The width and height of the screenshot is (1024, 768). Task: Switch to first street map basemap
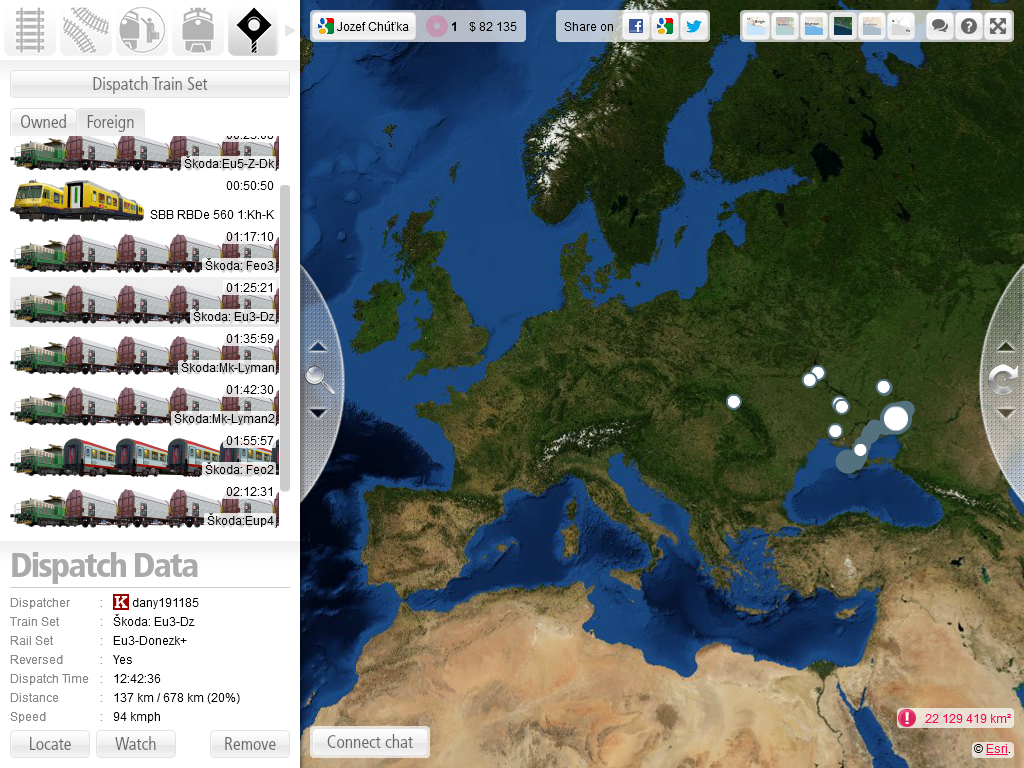pyautogui.click(x=756, y=27)
